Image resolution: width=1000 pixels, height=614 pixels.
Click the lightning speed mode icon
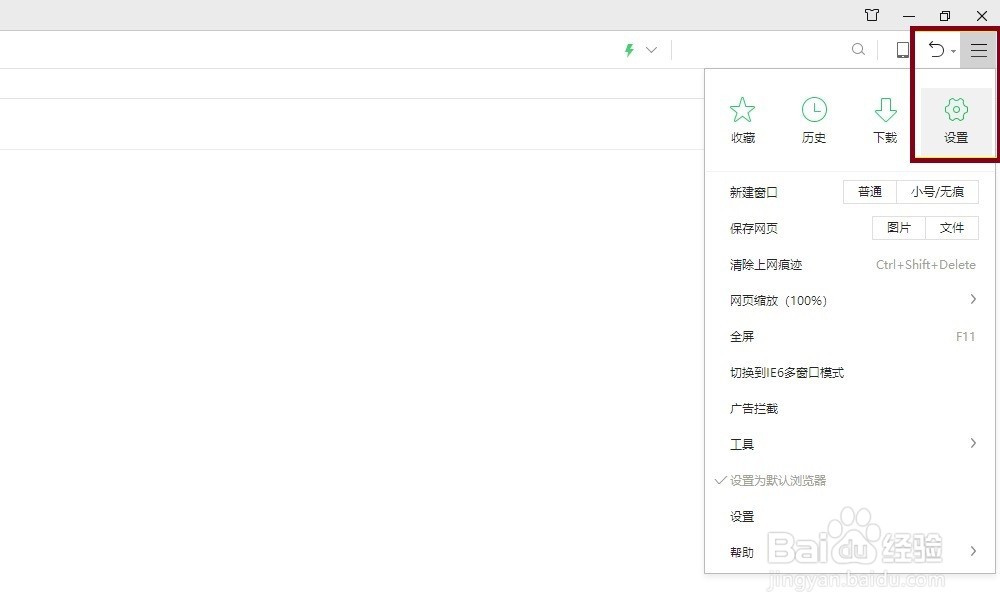point(629,49)
